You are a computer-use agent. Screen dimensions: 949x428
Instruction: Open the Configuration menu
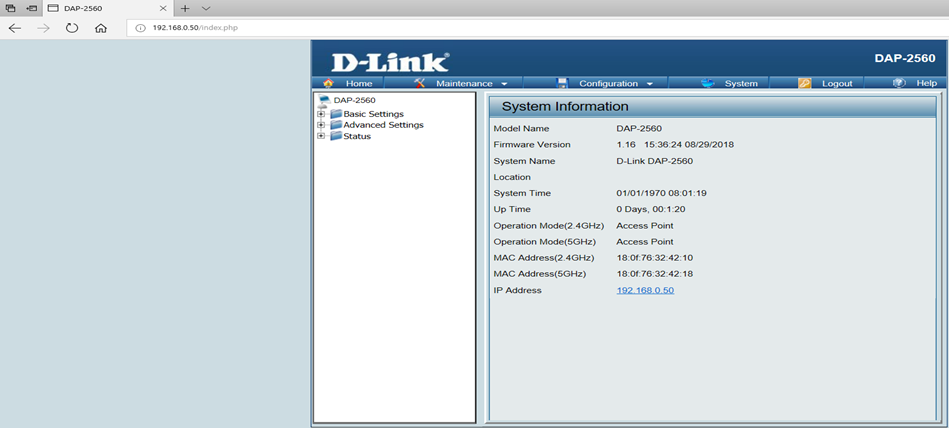pos(608,84)
